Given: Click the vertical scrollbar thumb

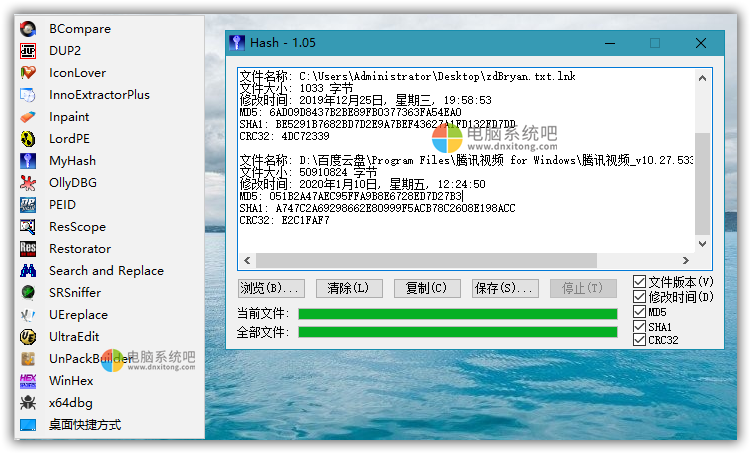Looking at the screenshot, I should click(x=702, y=184).
